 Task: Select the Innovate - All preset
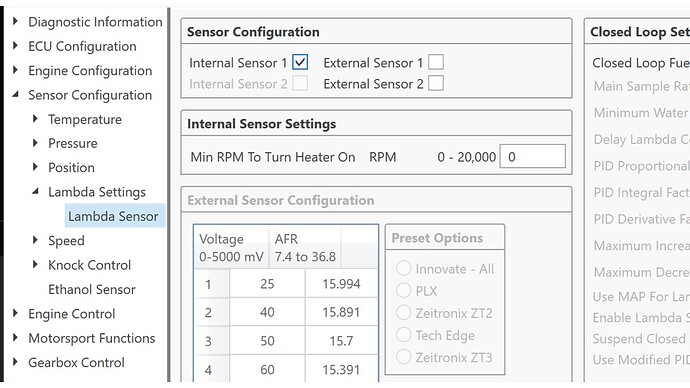pyautogui.click(x=404, y=268)
